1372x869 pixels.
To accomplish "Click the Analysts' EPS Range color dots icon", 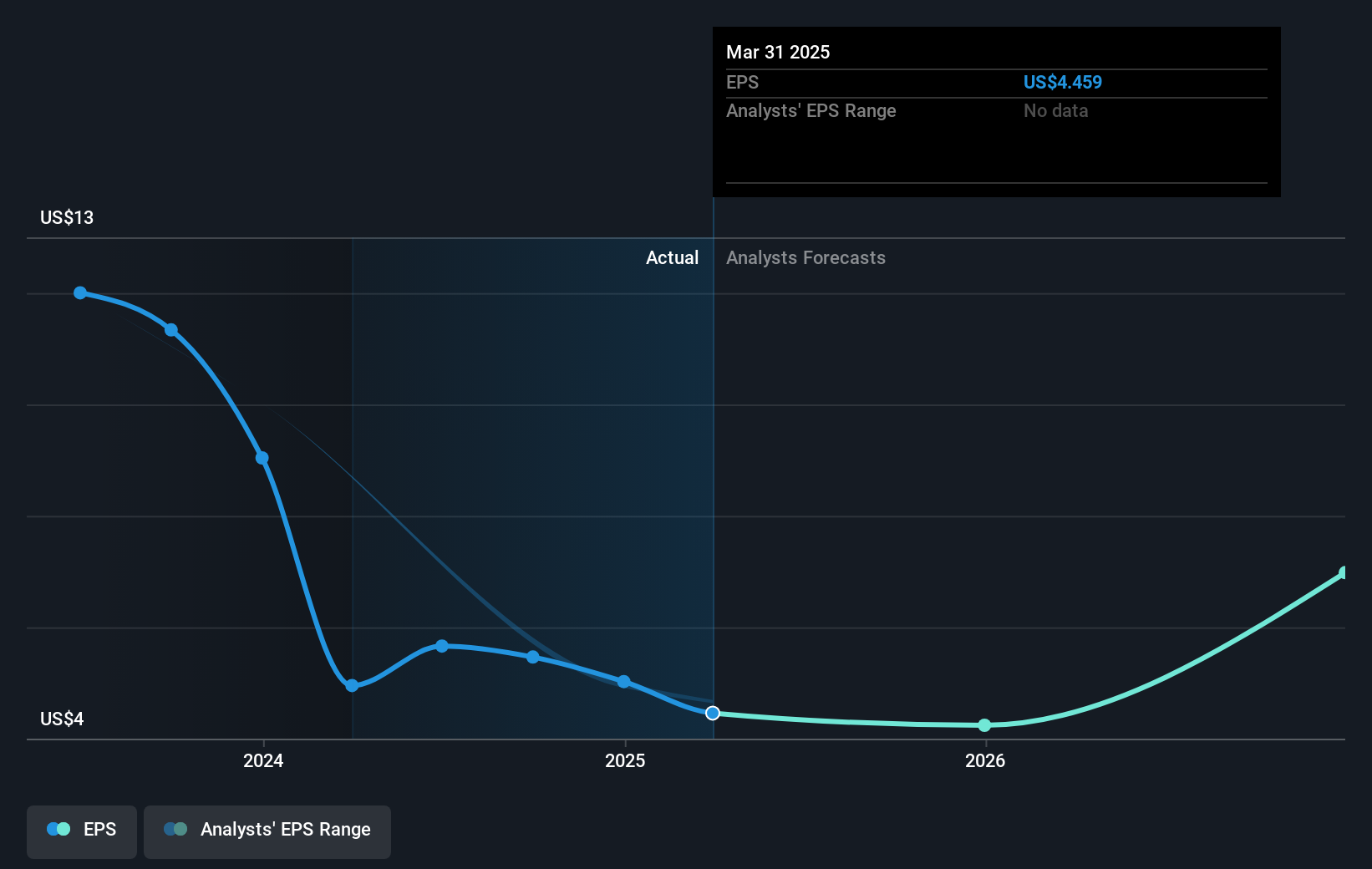I will pyautogui.click(x=175, y=829).
